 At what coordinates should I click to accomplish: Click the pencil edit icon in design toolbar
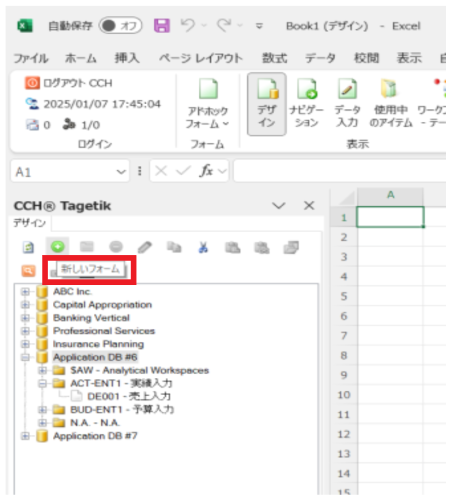coord(145,247)
